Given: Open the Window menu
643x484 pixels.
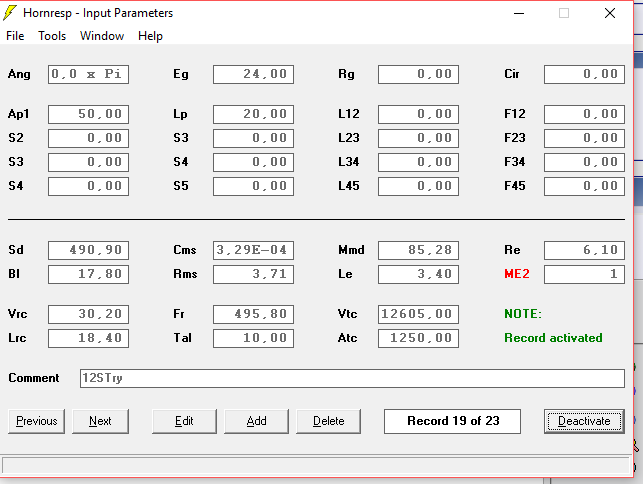Looking at the screenshot, I should click(x=102, y=36).
